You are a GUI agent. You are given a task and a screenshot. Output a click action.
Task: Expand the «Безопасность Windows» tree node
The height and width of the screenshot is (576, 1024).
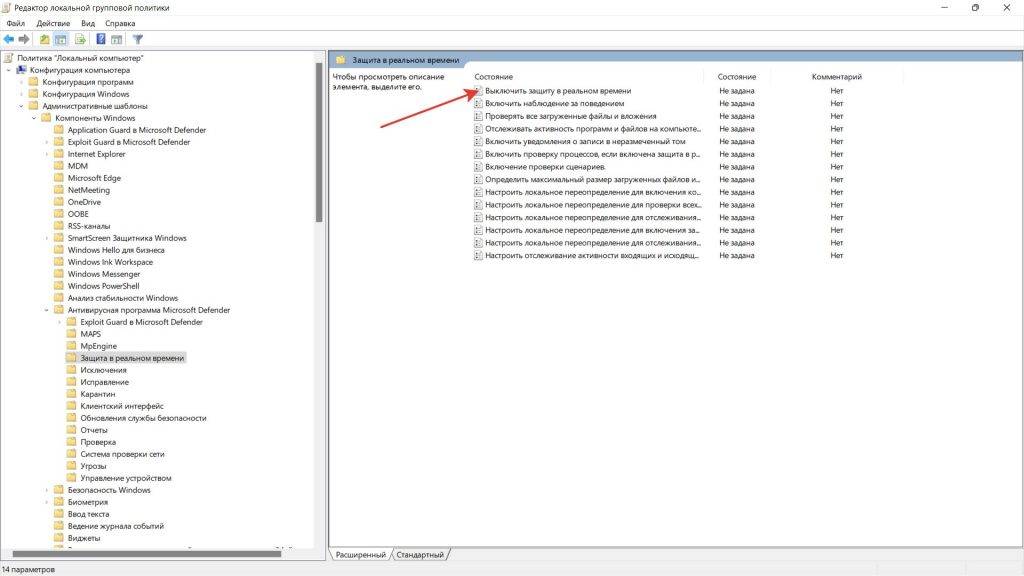coord(46,490)
